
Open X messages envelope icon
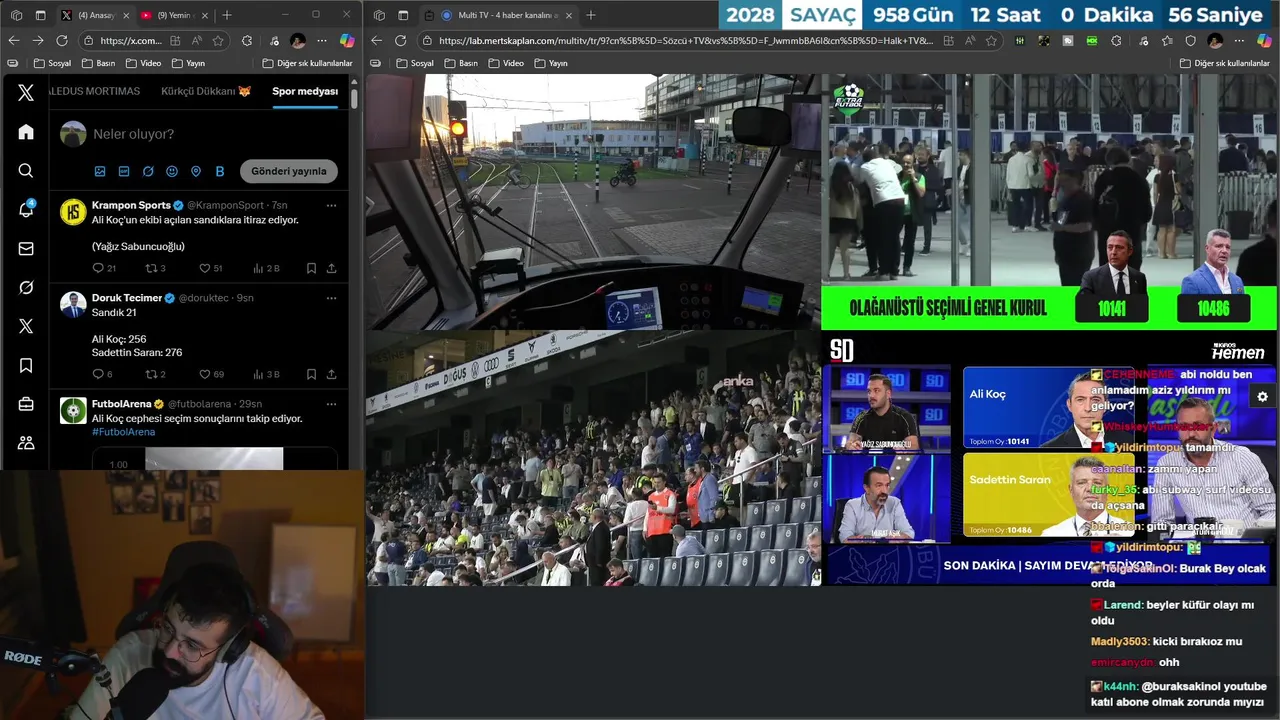point(26,249)
